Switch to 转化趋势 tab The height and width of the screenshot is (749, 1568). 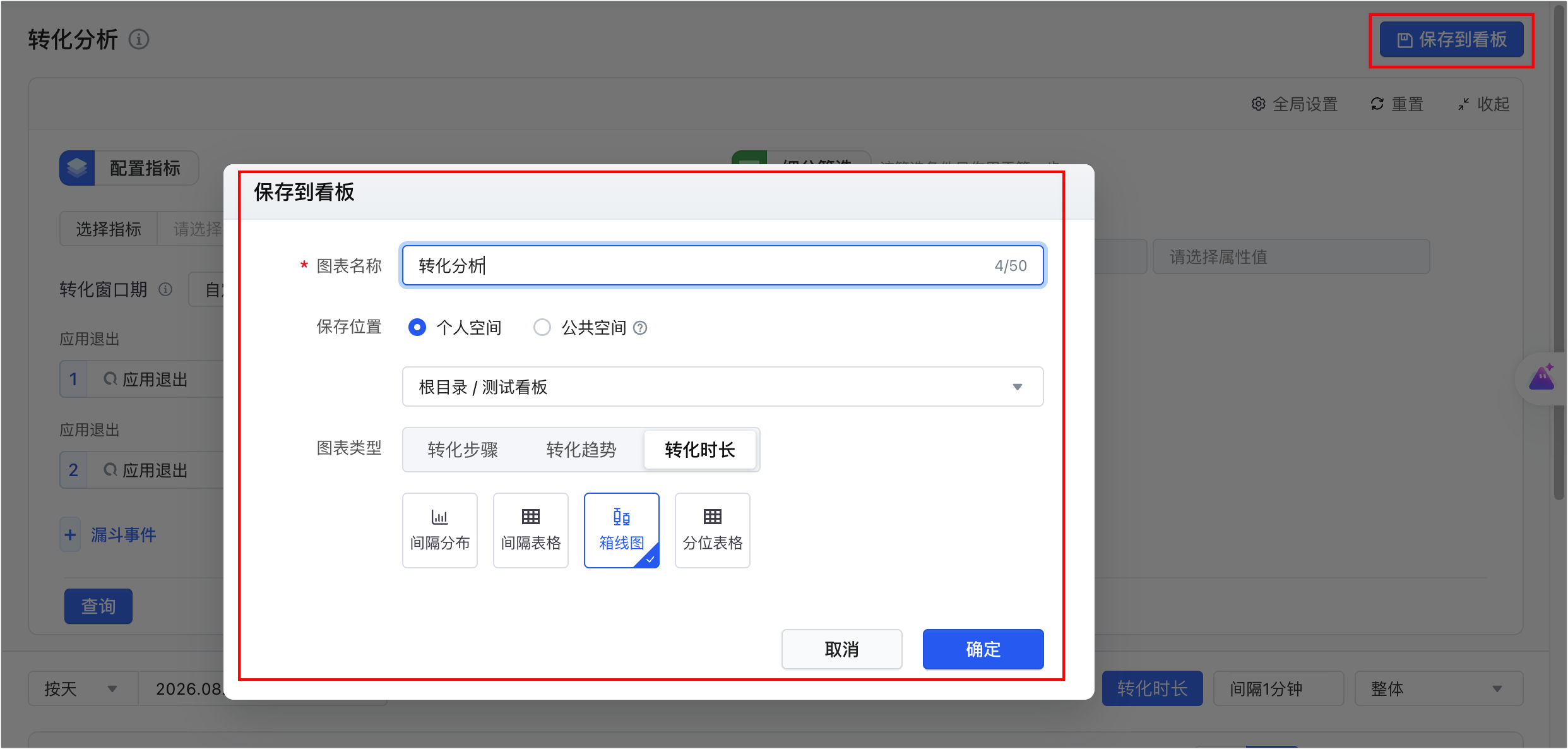(581, 450)
